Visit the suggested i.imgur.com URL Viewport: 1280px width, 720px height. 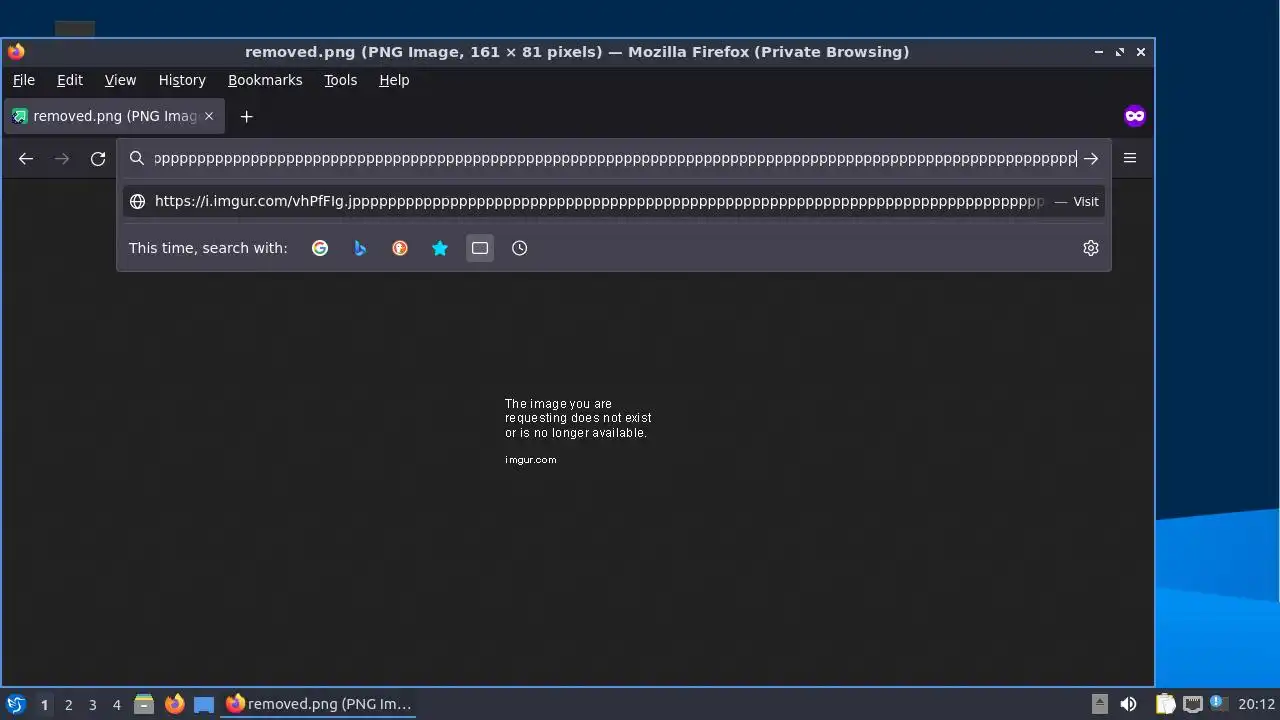(614, 201)
